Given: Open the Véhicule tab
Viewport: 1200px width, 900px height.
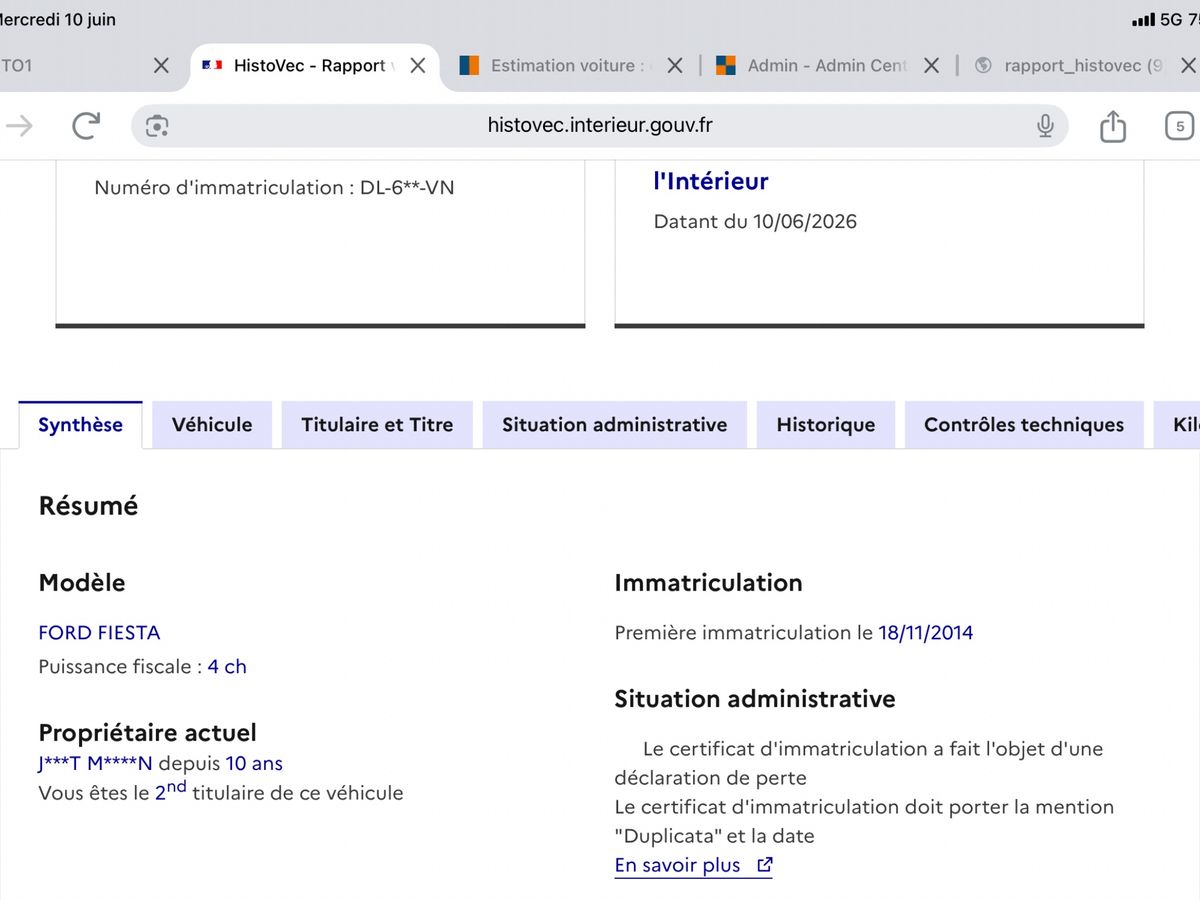Looking at the screenshot, I should tap(212, 425).
